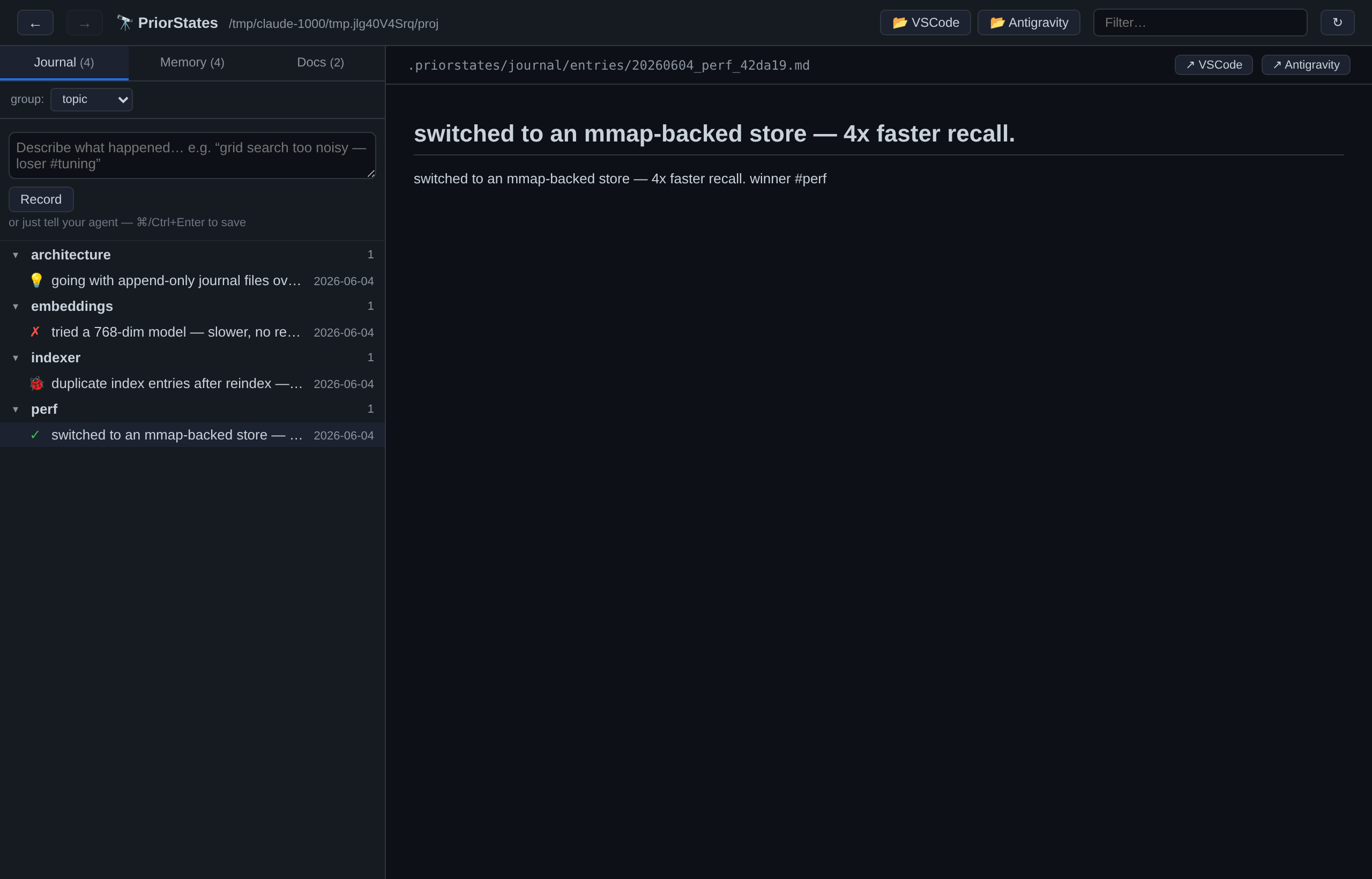Click the forward arrow navigation button
Viewport: 1372px width, 879px height.
click(x=85, y=23)
